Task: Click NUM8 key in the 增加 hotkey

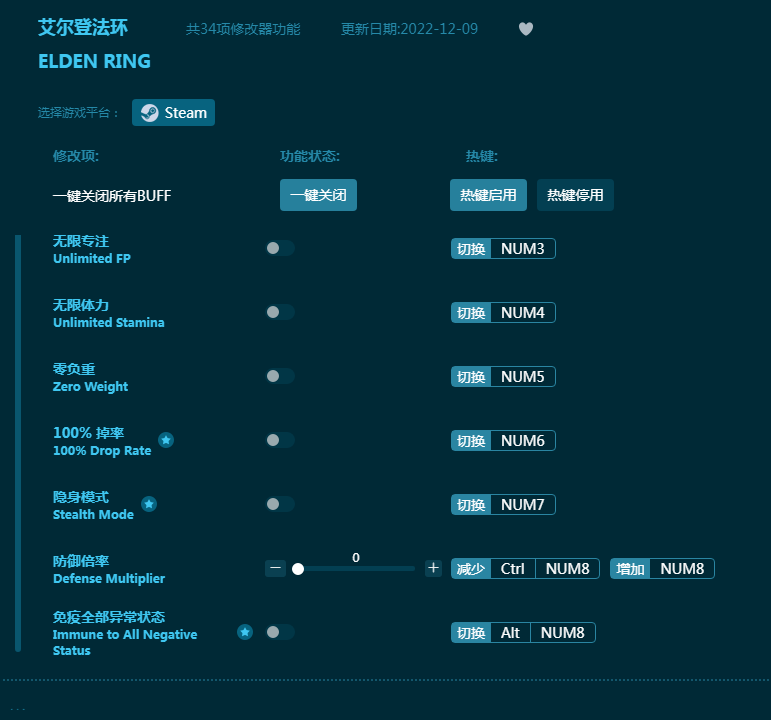Action: [682, 569]
